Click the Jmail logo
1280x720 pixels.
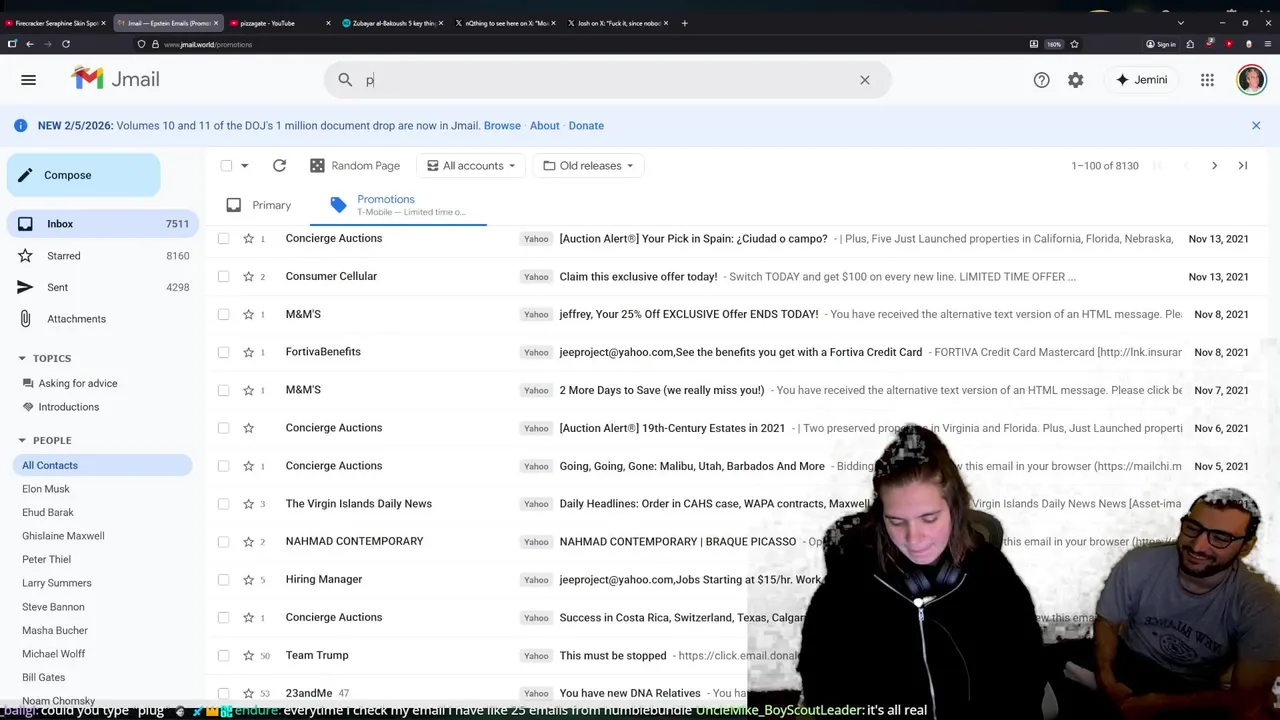115,79
